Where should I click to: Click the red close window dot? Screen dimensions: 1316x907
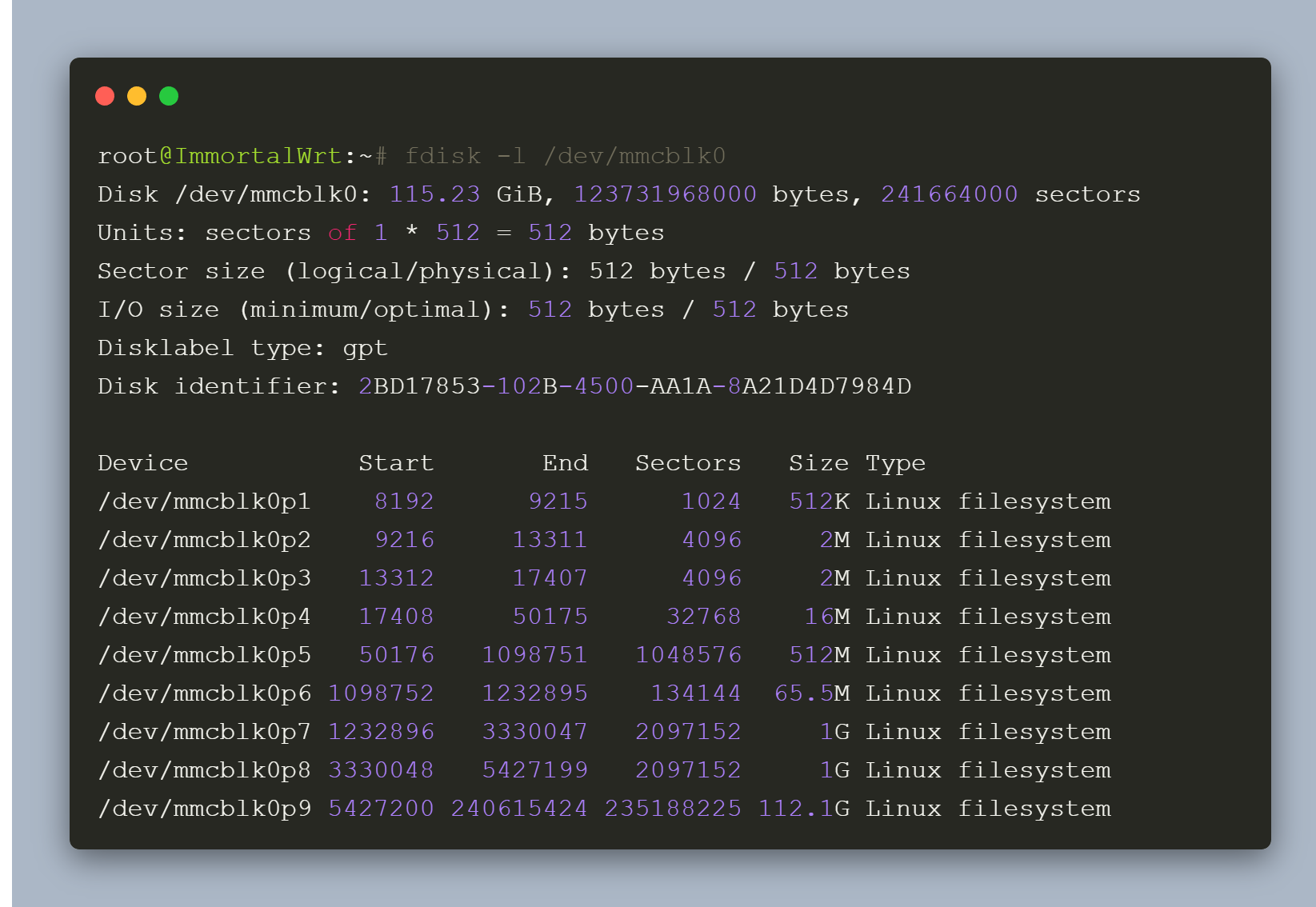105,96
